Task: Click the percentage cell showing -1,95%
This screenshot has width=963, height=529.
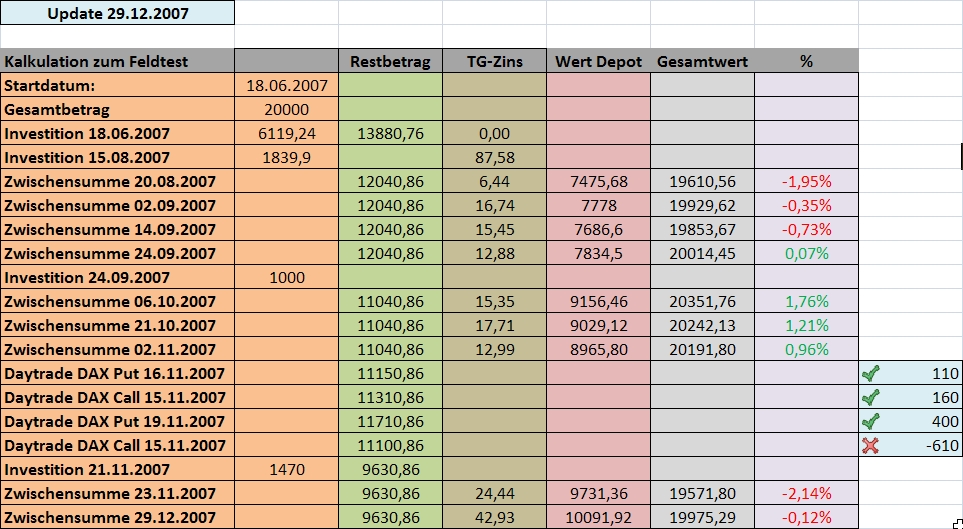Action: 806,181
